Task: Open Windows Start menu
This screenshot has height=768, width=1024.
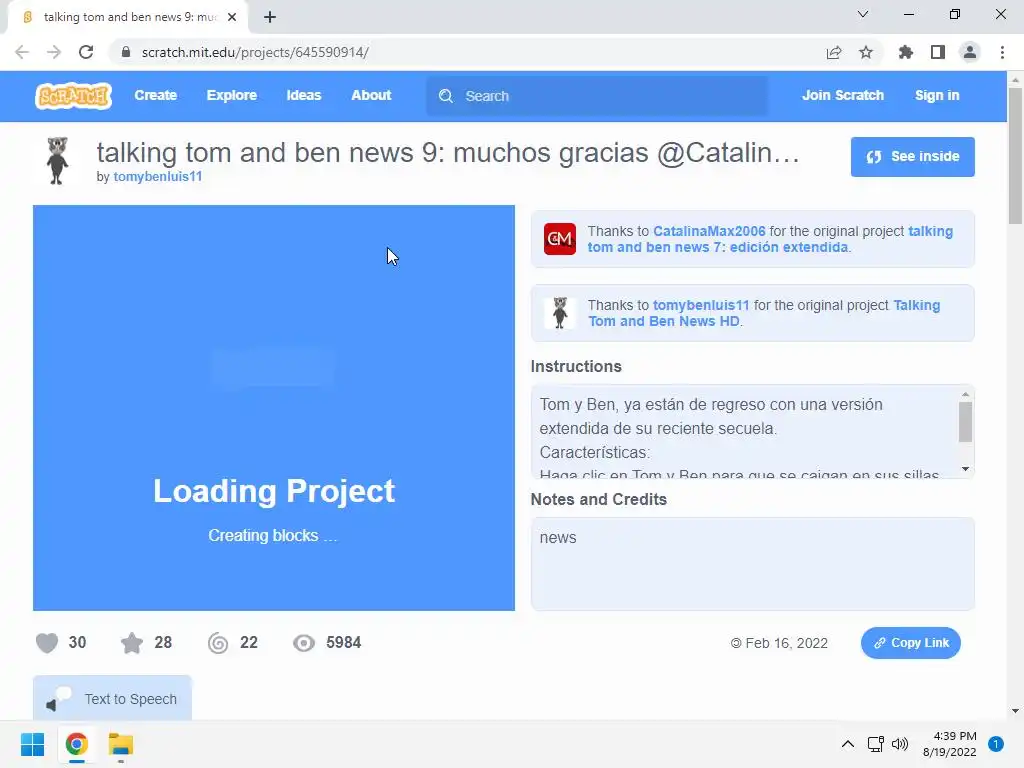Action: 32,744
